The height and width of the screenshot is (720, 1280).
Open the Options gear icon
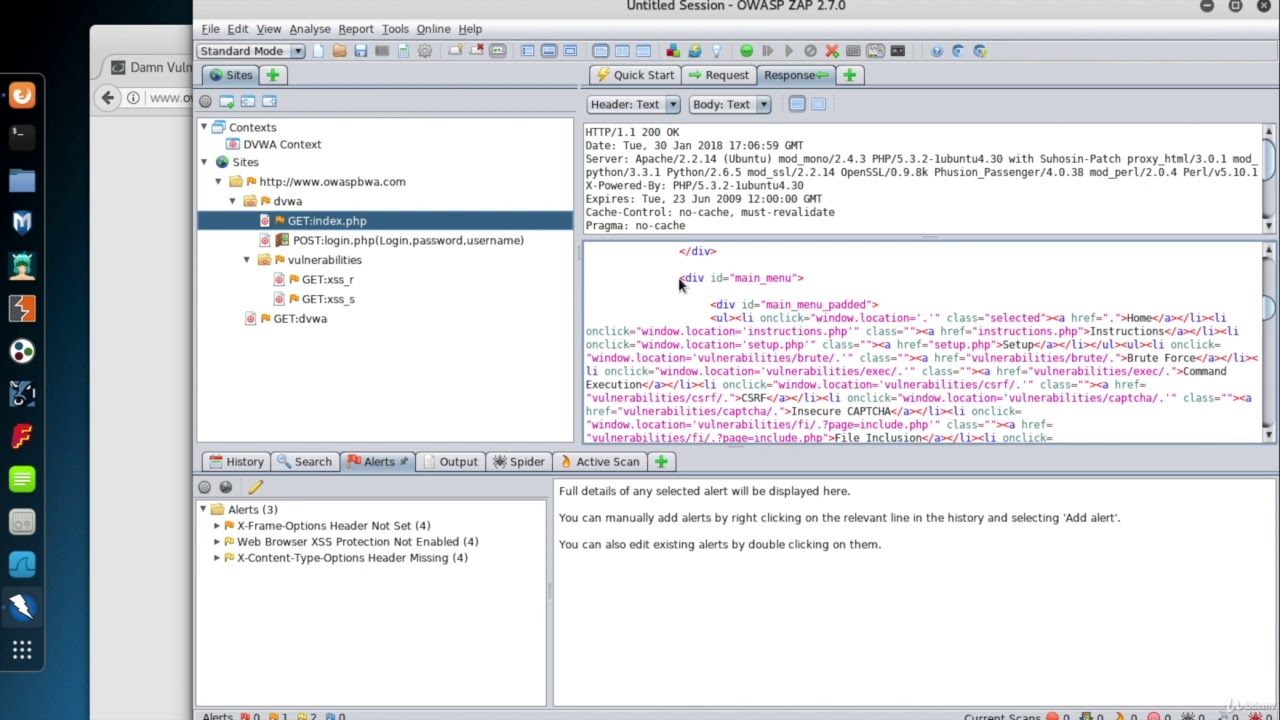point(425,51)
